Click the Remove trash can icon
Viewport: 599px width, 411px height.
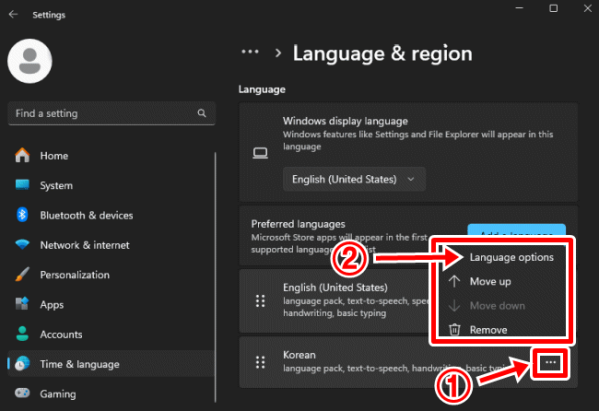coord(454,329)
